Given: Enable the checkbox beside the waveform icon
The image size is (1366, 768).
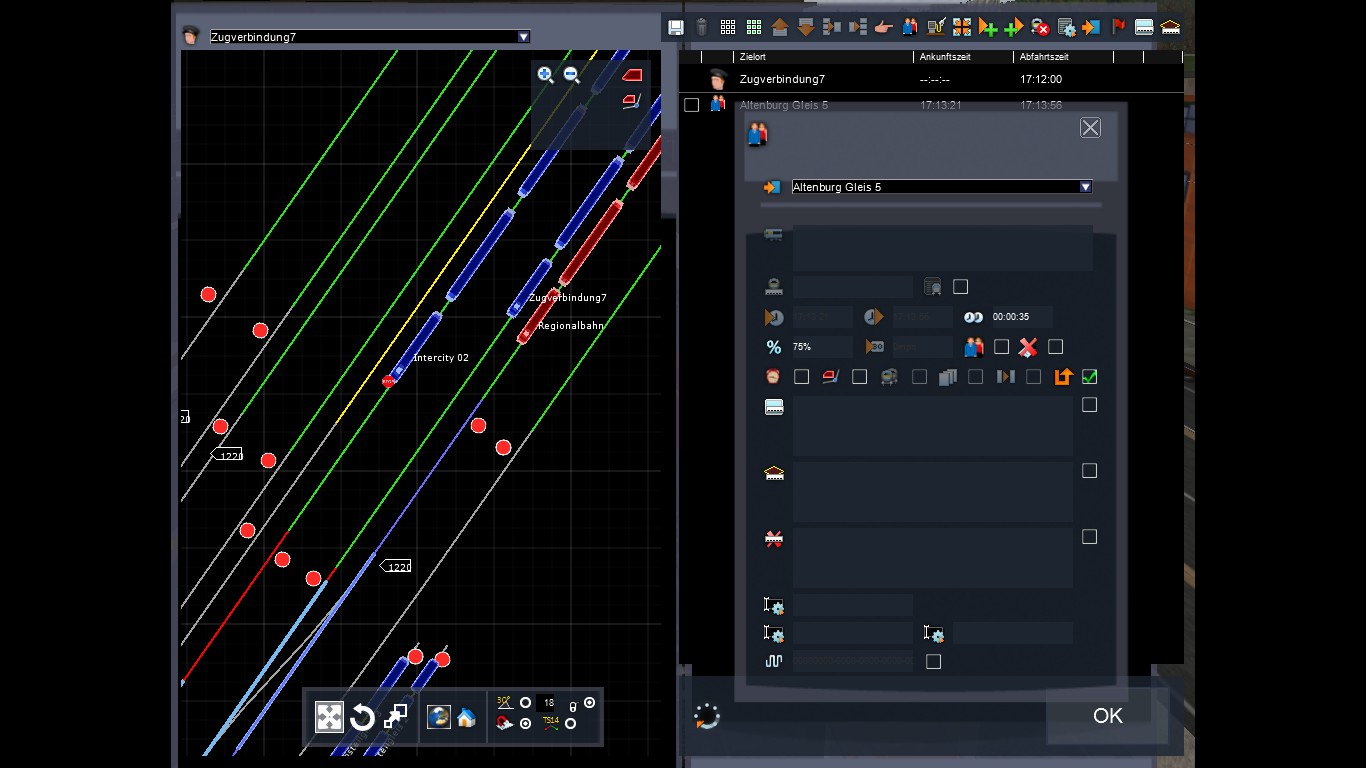Looking at the screenshot, I should tap(933, 661).
